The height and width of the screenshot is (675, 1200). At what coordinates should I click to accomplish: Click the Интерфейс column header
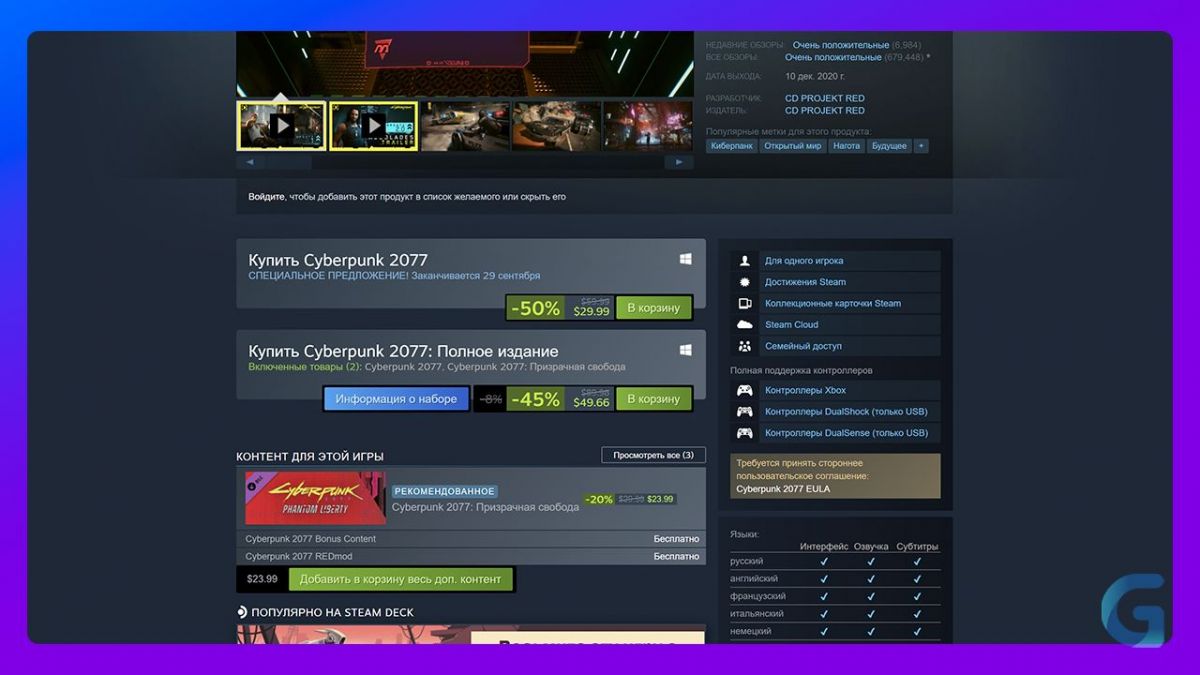824,547
